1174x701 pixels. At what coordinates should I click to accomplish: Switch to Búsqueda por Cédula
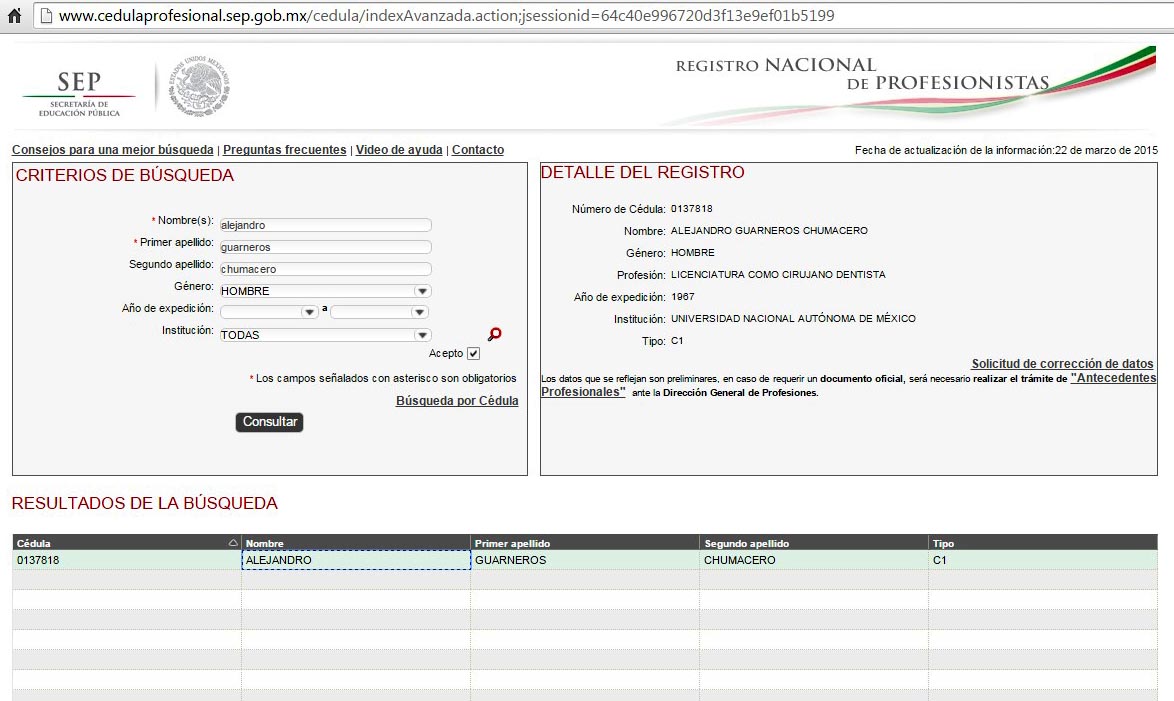457,401
